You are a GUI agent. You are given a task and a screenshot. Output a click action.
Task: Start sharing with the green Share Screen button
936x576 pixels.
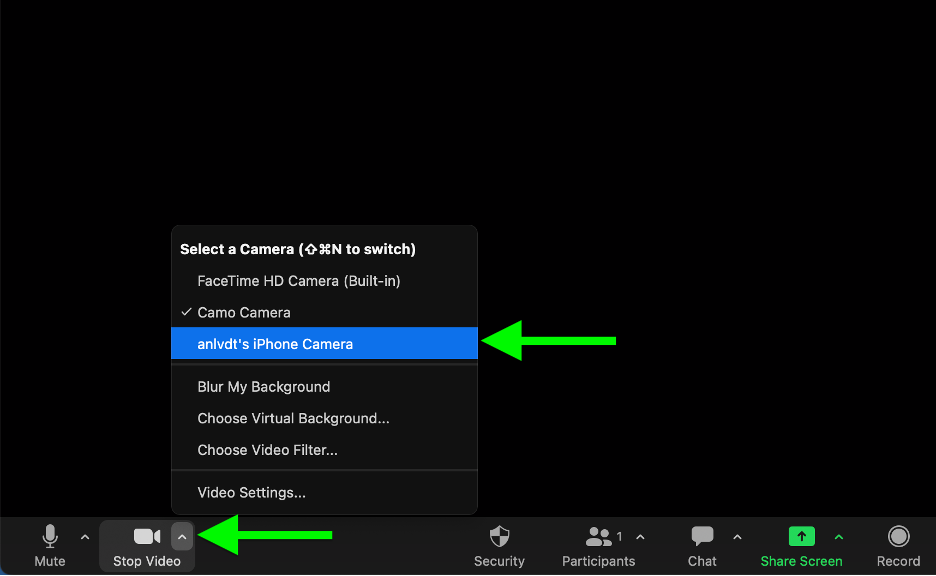click(x=801, y=546)
